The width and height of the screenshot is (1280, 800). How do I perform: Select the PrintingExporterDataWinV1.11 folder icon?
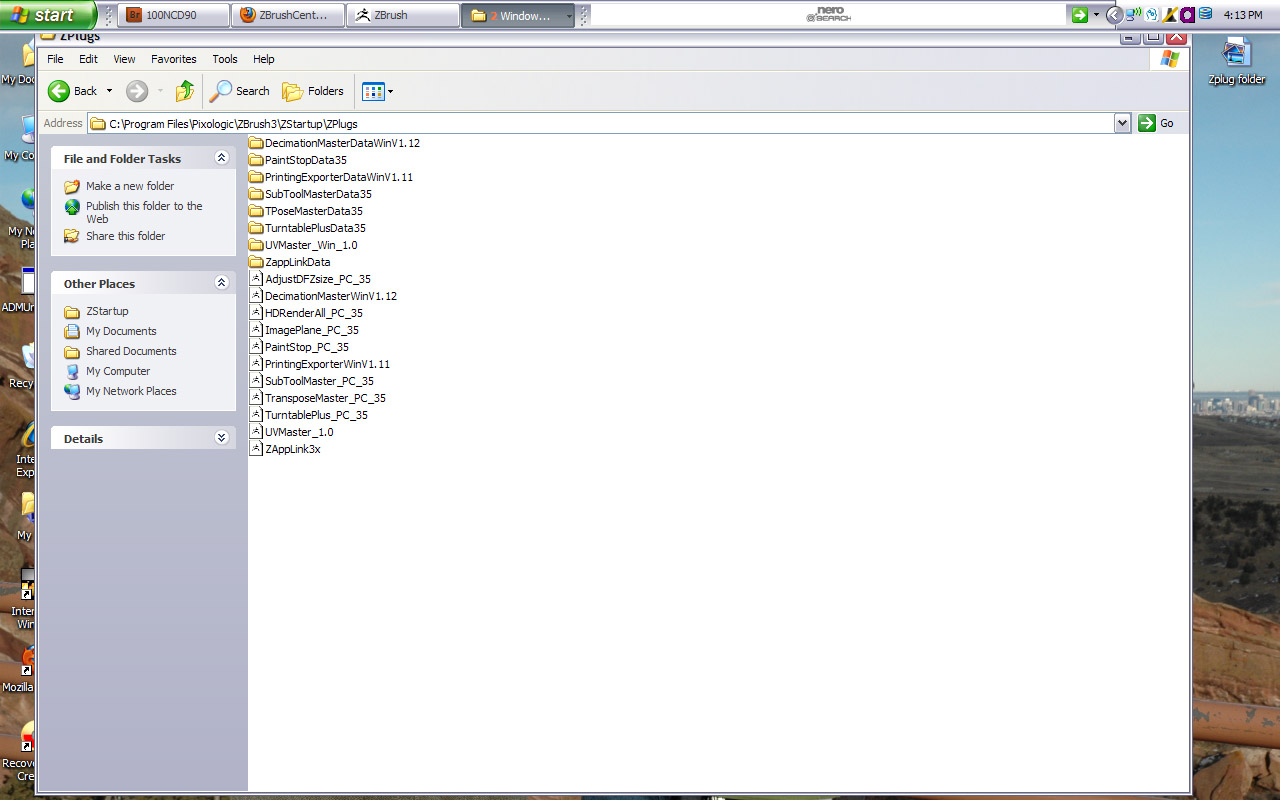tap(256, 177)
